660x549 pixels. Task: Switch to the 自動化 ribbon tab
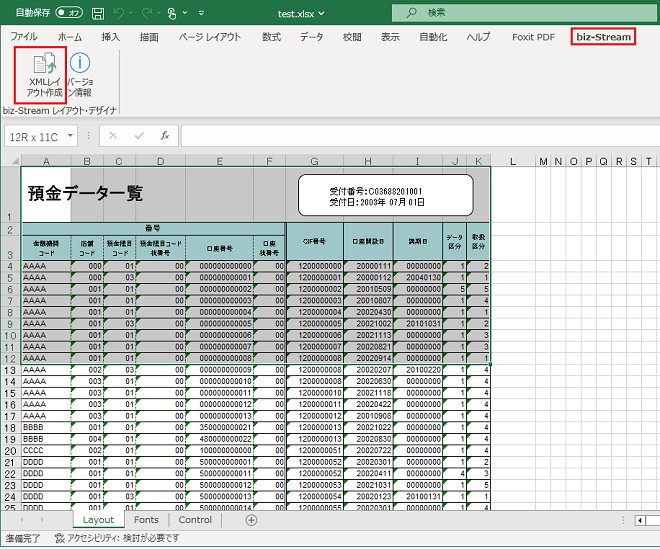[x=433, y=37]
